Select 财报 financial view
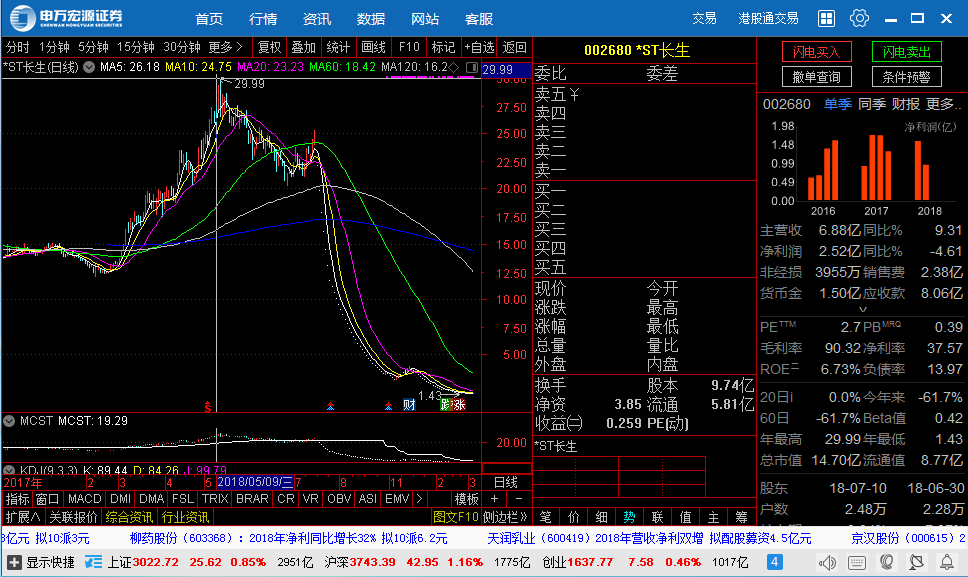 tap(906, 104)
